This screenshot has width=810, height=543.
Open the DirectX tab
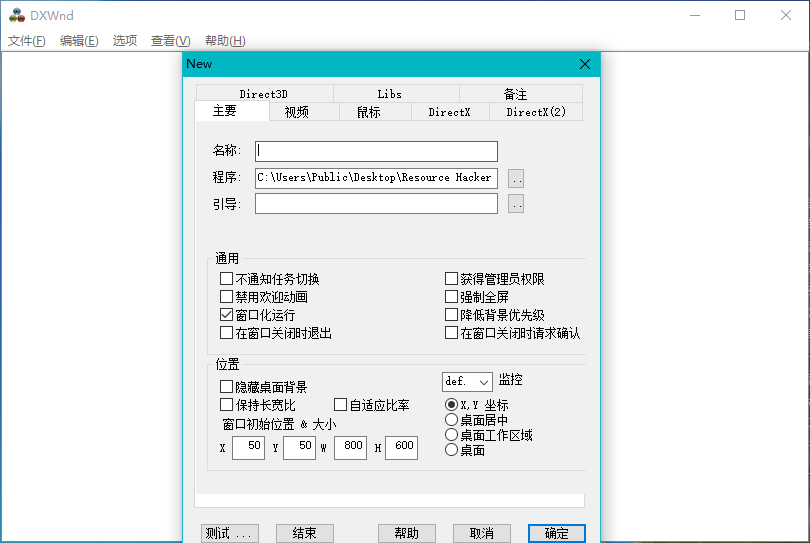point(449,112)
